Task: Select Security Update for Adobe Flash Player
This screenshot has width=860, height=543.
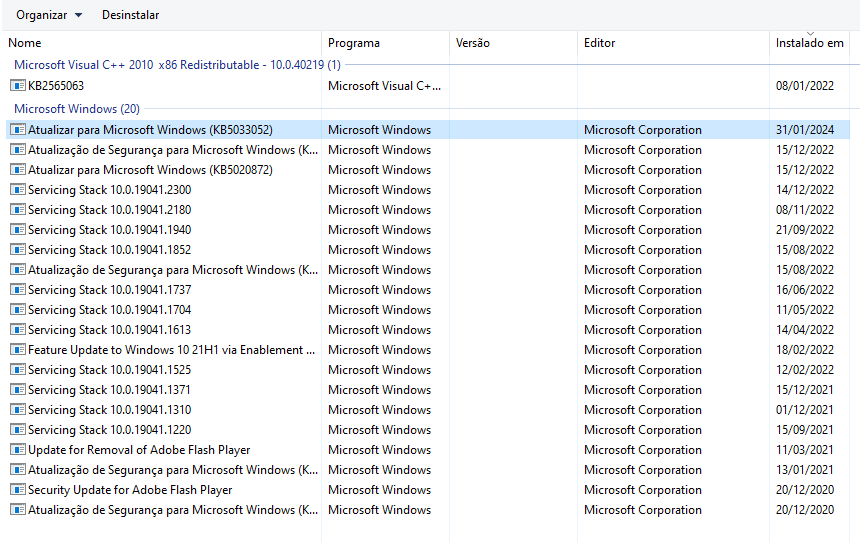Action: (130, 490)
